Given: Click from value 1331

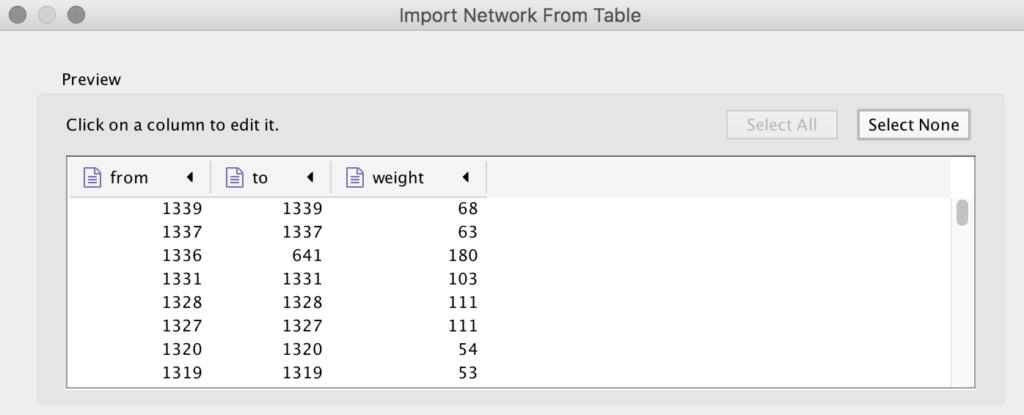Looking at the screenshot, I should [x=182, y=279].
